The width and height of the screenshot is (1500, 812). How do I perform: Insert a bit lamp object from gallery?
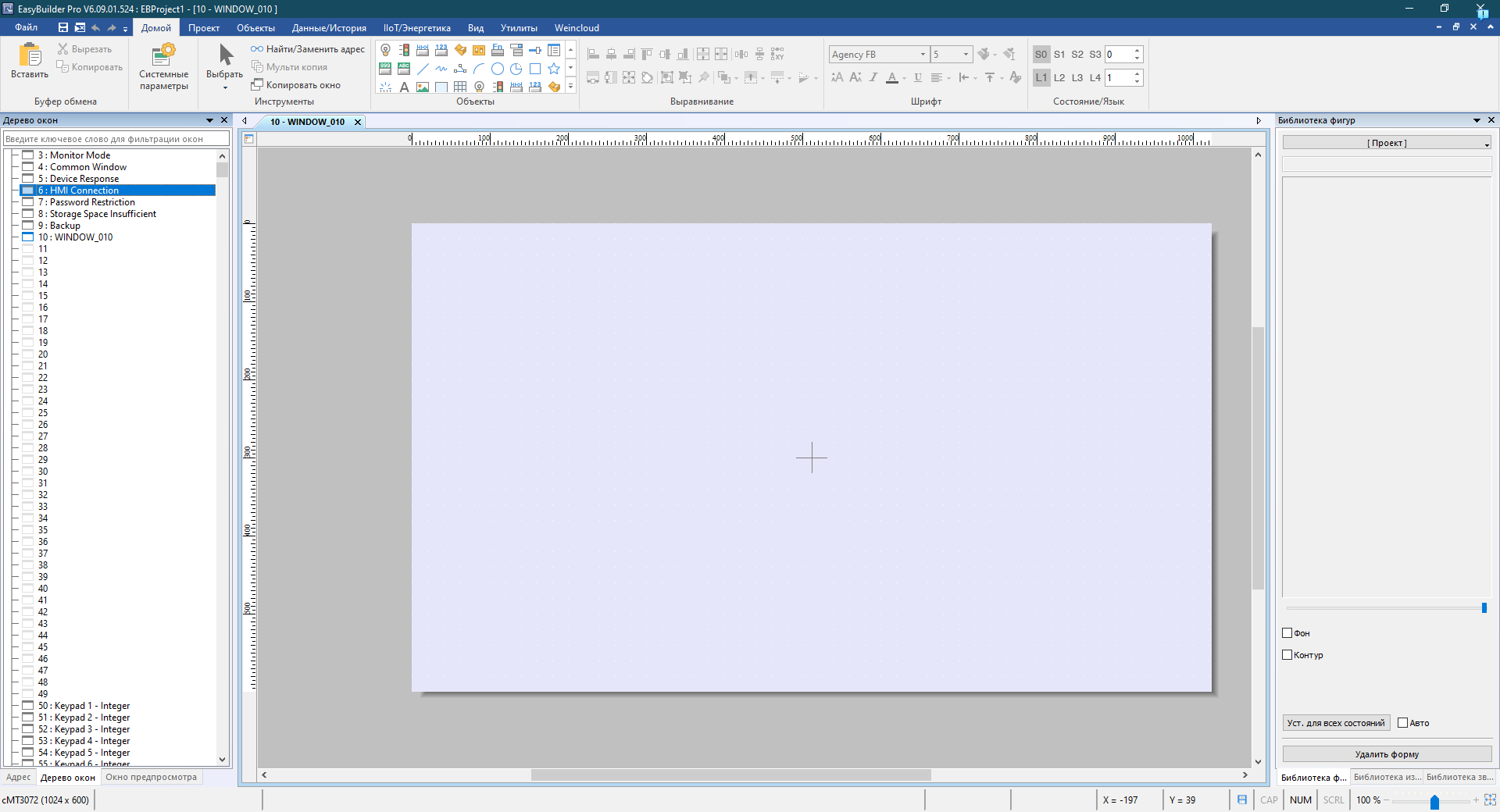tap(385, 50)
